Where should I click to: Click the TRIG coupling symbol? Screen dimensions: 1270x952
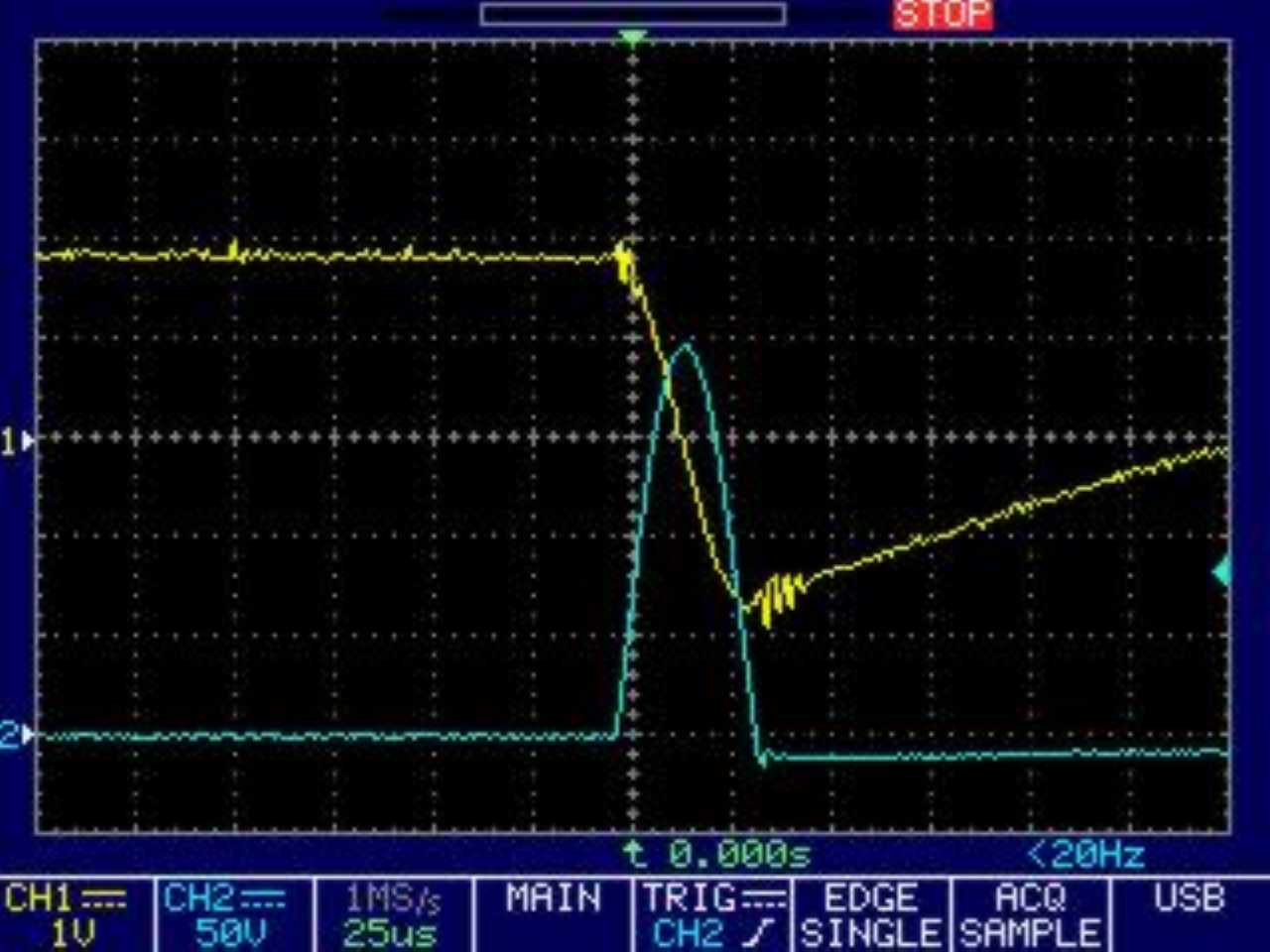[x=766, y=899]
